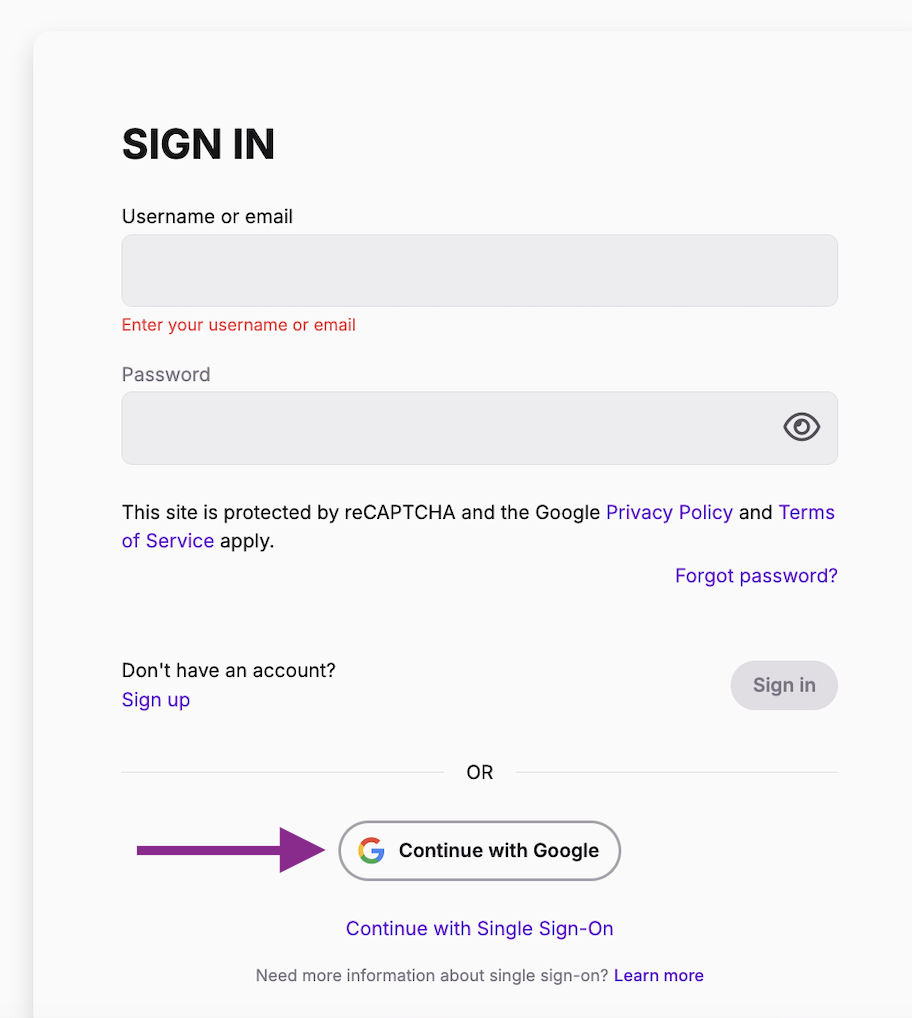Viewport: 912px width, 1018px height.
Task: Click the Username or email label
Action: coord(207,216)
